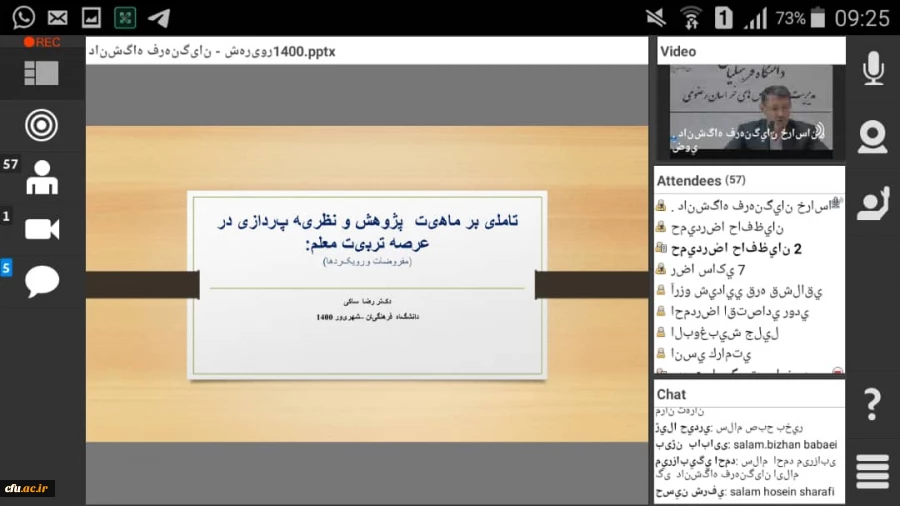Open the share pod concentric circles icon
The height and width of the screenshot is (506, 900).
pos(41,125)
